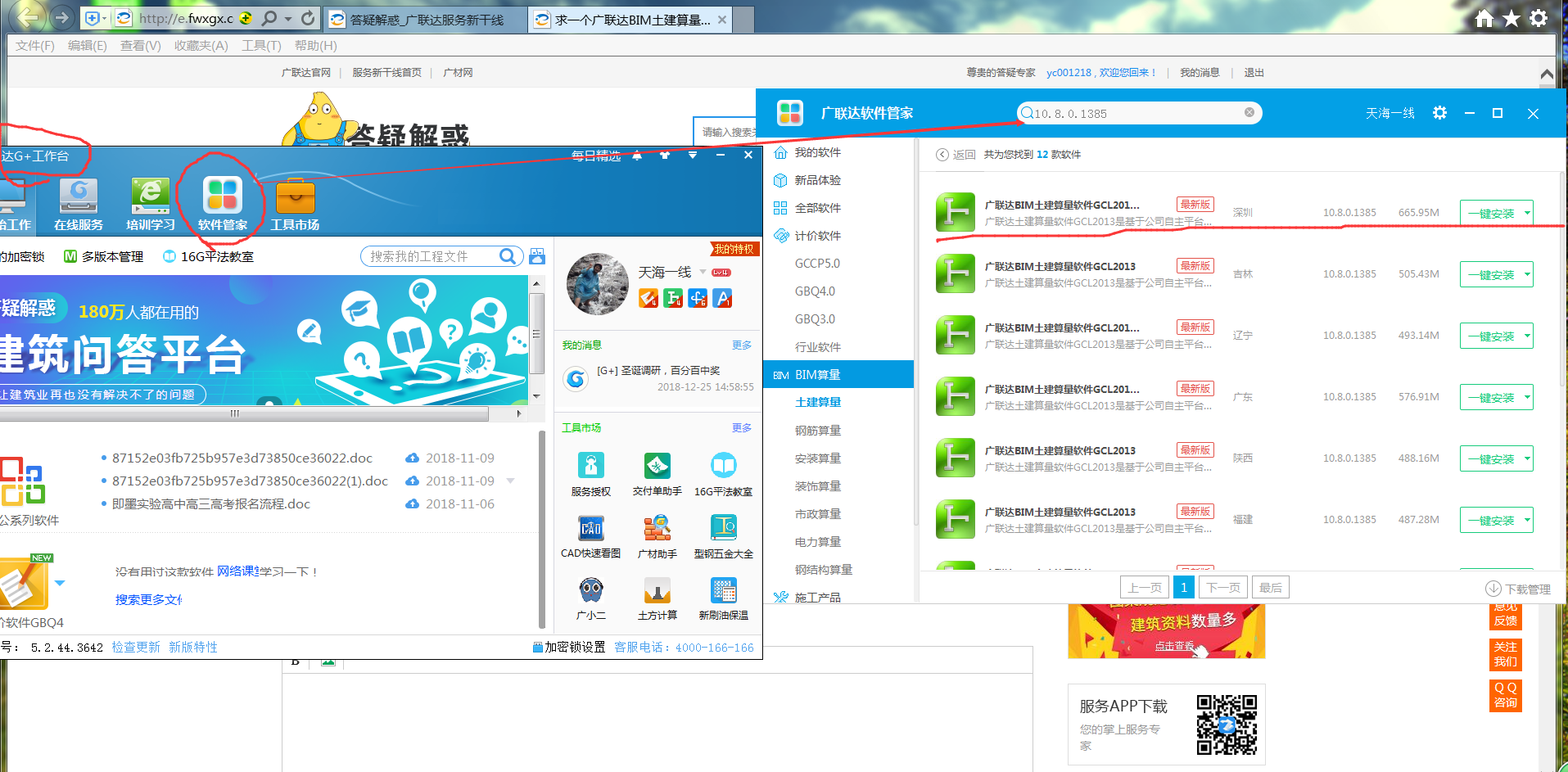Expand install options for 广东 GCL2013
The height and width of the screenshot is (772, 1568).
[1527, 397]
